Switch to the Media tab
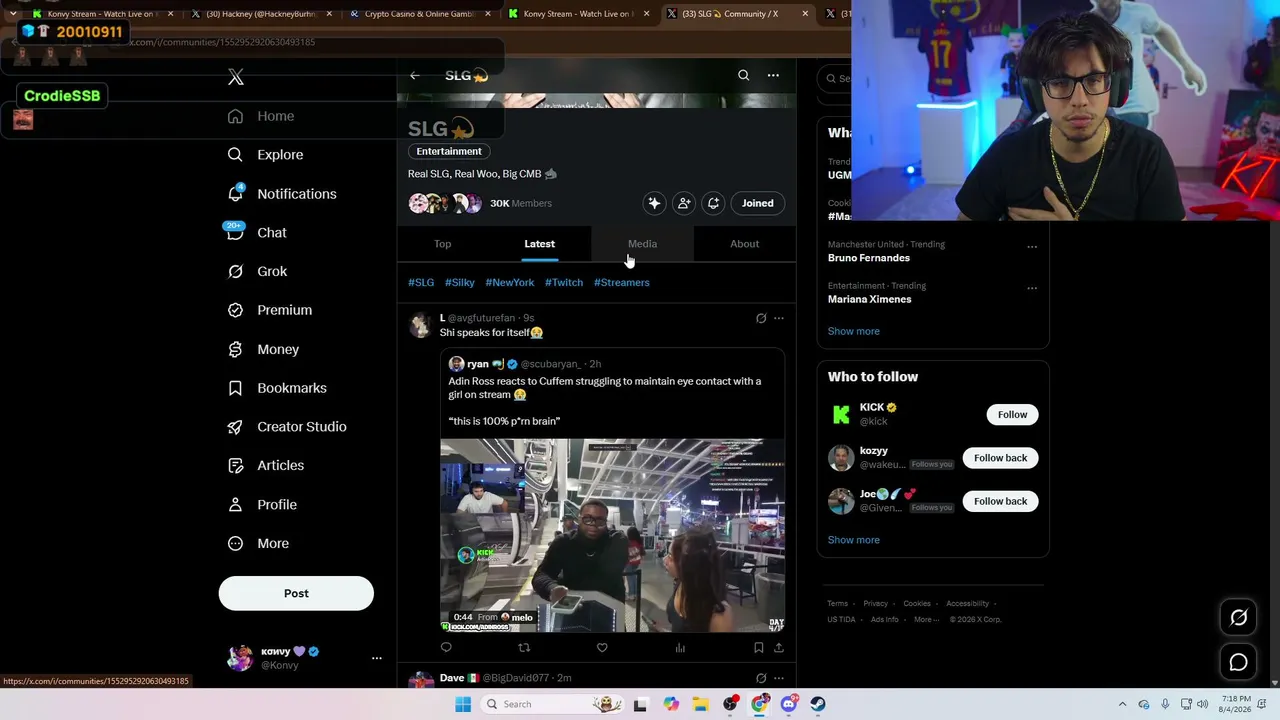 click(x=642, y=244)
